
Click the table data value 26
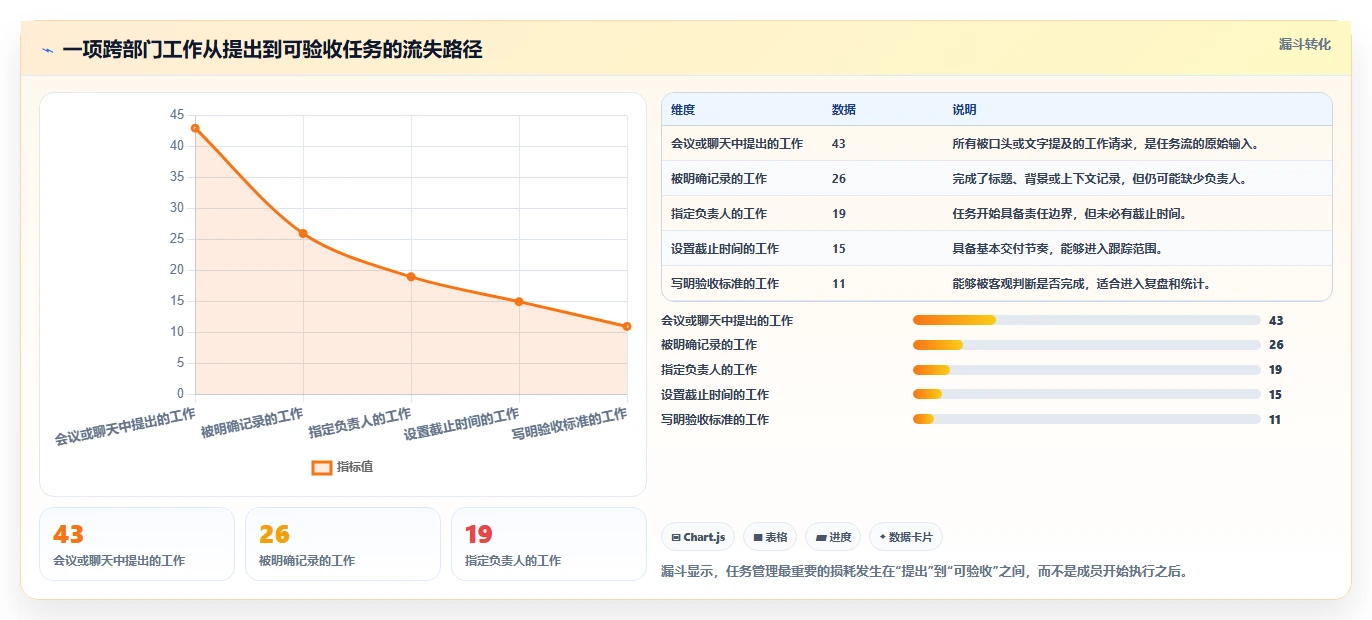(838, 179)
